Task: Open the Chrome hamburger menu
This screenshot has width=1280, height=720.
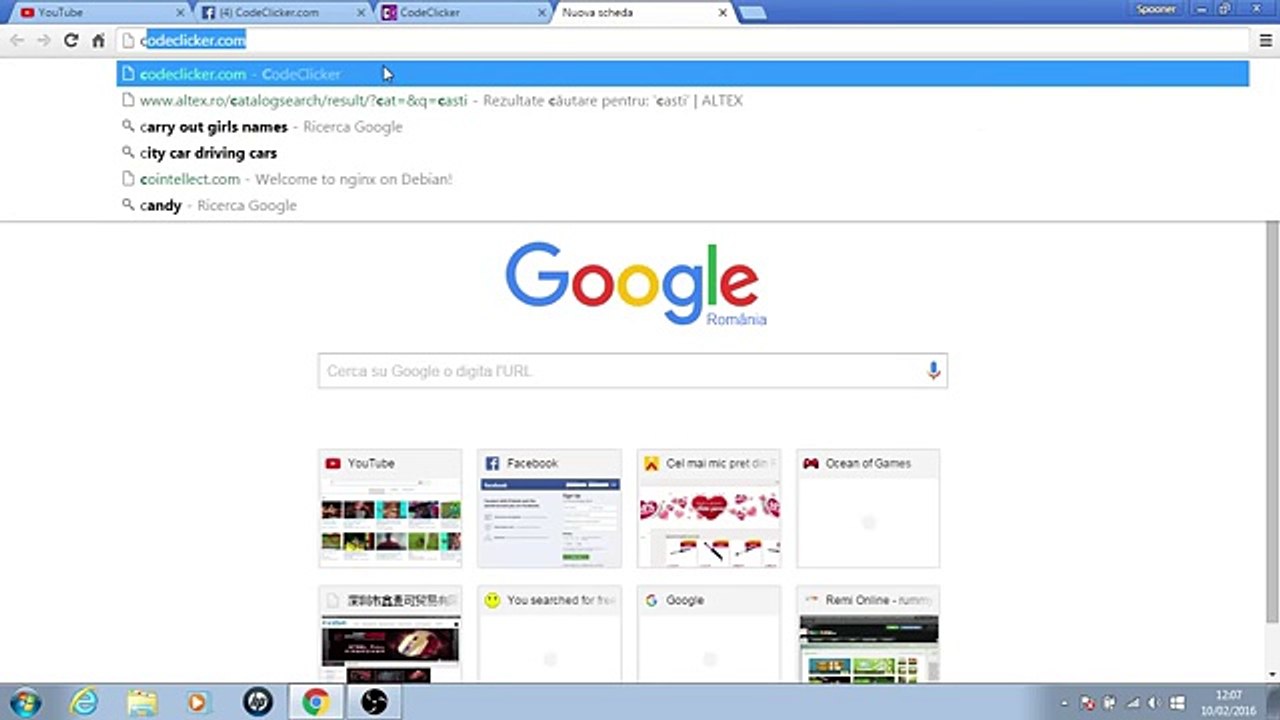Action: point(1265,40)
